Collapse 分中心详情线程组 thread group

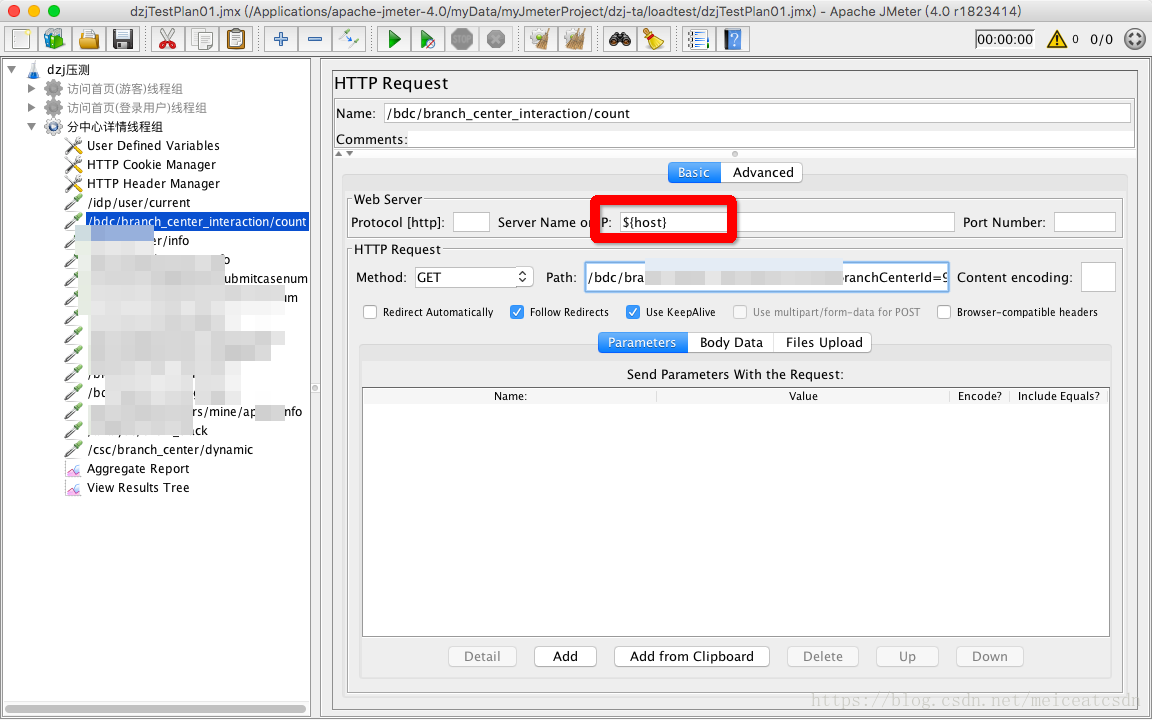(31, 126)
